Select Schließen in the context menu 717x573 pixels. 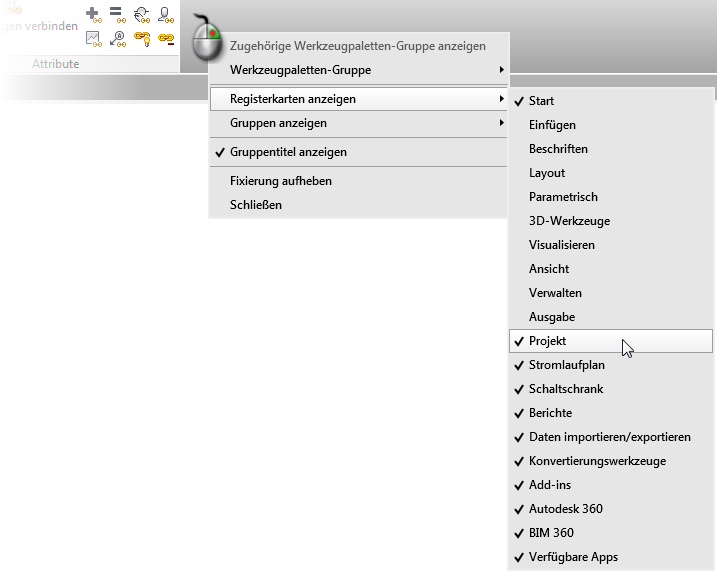[358, 205]
